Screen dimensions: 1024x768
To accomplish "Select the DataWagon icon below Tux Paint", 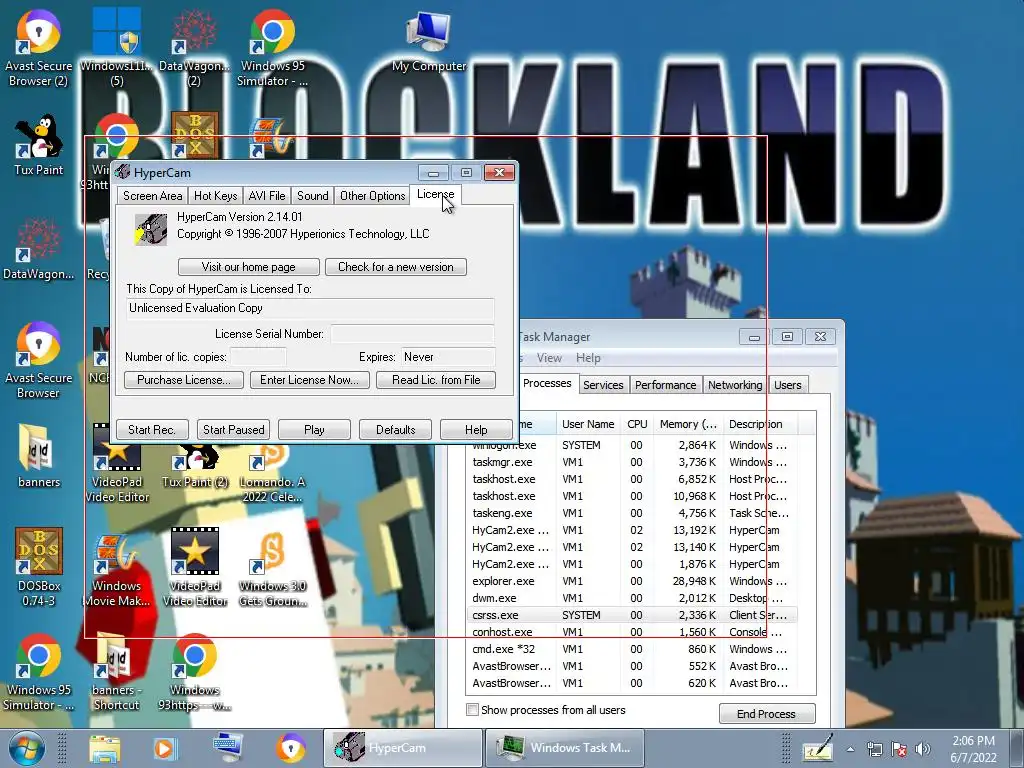I will point(39,249).
